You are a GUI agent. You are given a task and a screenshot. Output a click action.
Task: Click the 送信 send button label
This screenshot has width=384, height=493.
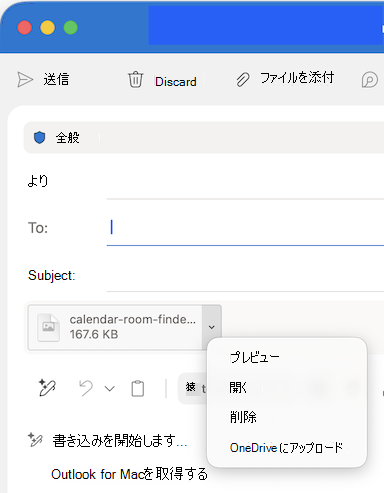coord(56,80)
